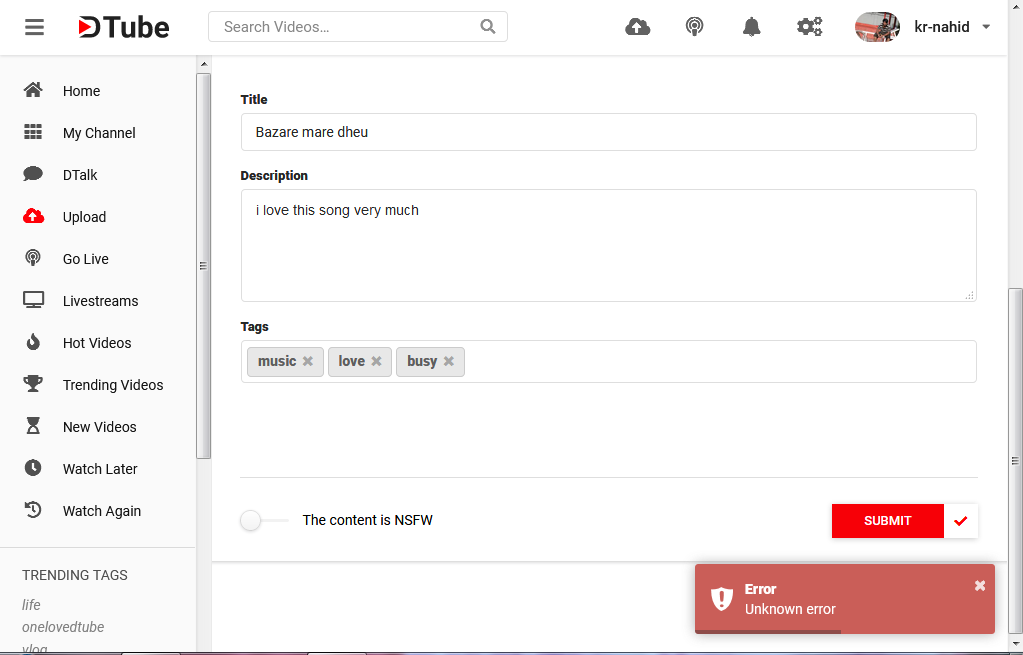Click the page scrollbar down arrow
Image resolution: width=1023 pixels, height=655 pixels.
[1015, 645]
